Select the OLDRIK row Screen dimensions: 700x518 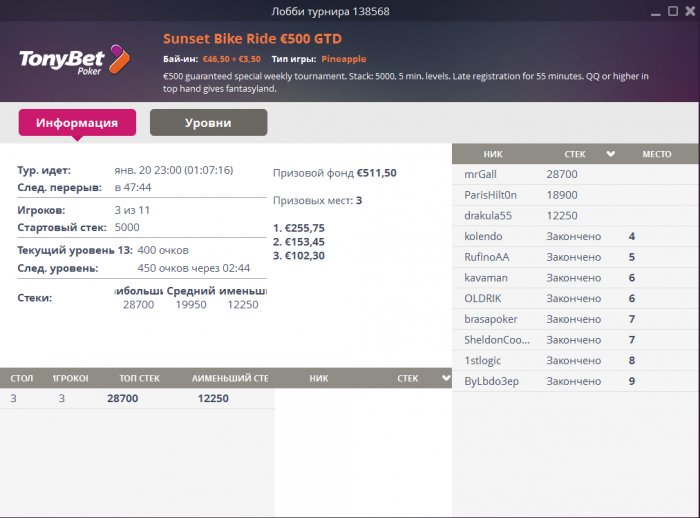coord(575,298)
